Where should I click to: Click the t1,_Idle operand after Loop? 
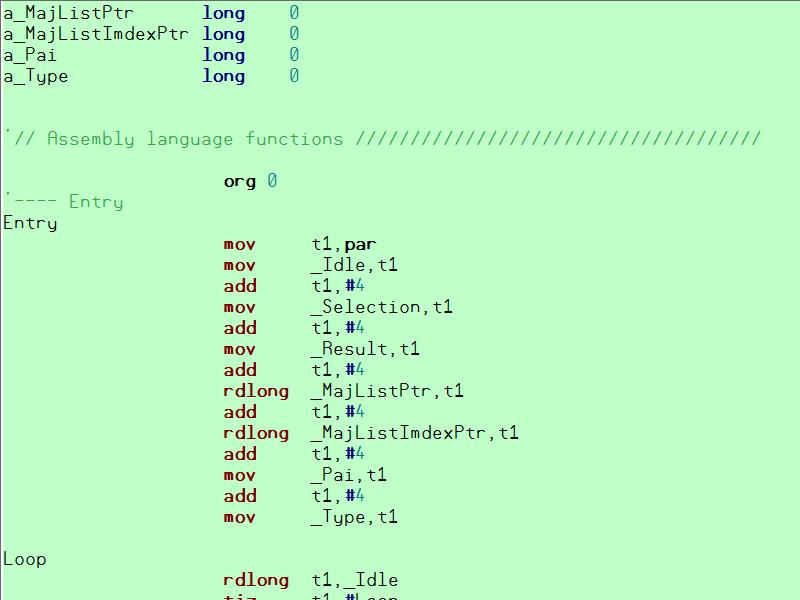pos(355,580)
